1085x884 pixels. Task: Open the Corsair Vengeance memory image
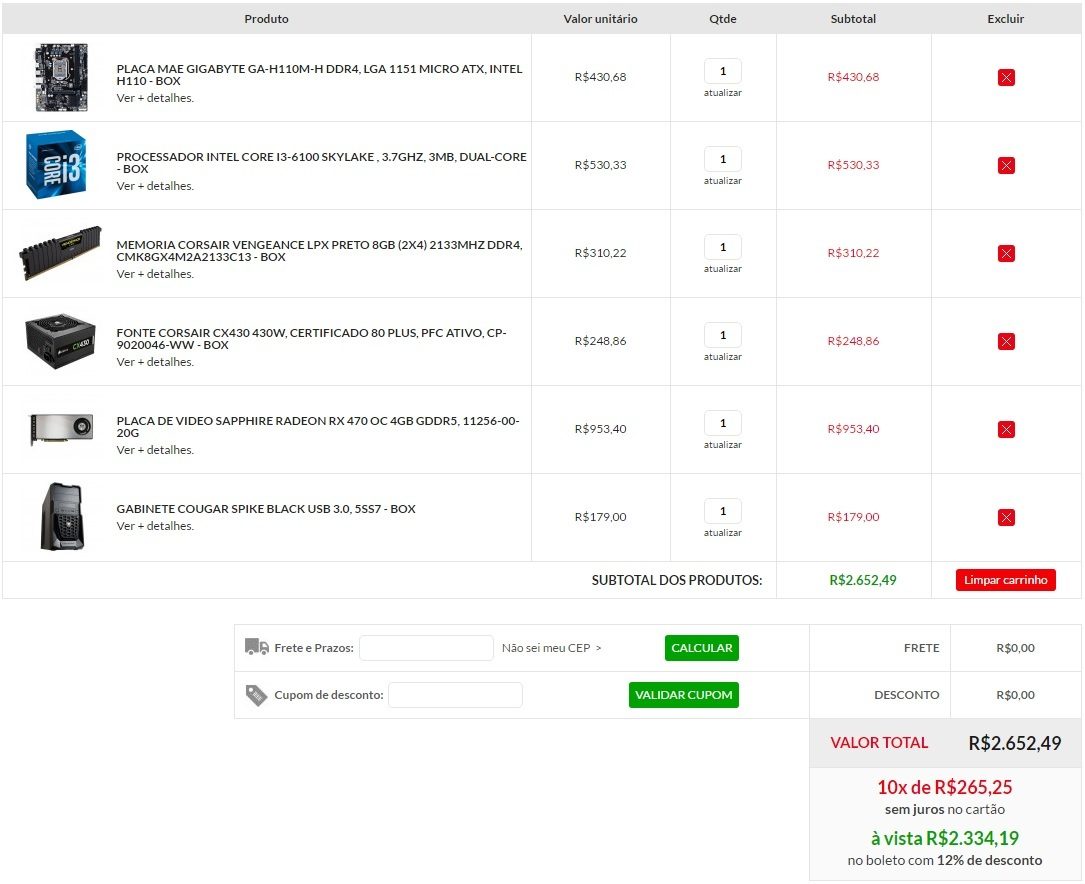click(x=60, y=252)
